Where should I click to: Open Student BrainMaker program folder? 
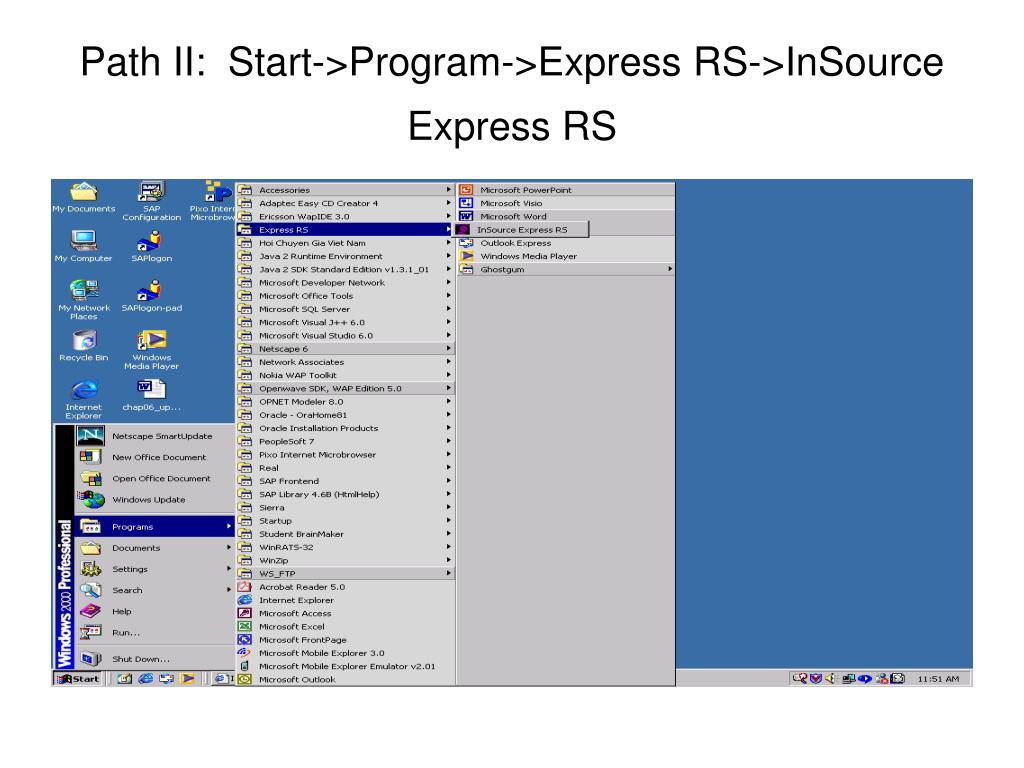[345, 534]
